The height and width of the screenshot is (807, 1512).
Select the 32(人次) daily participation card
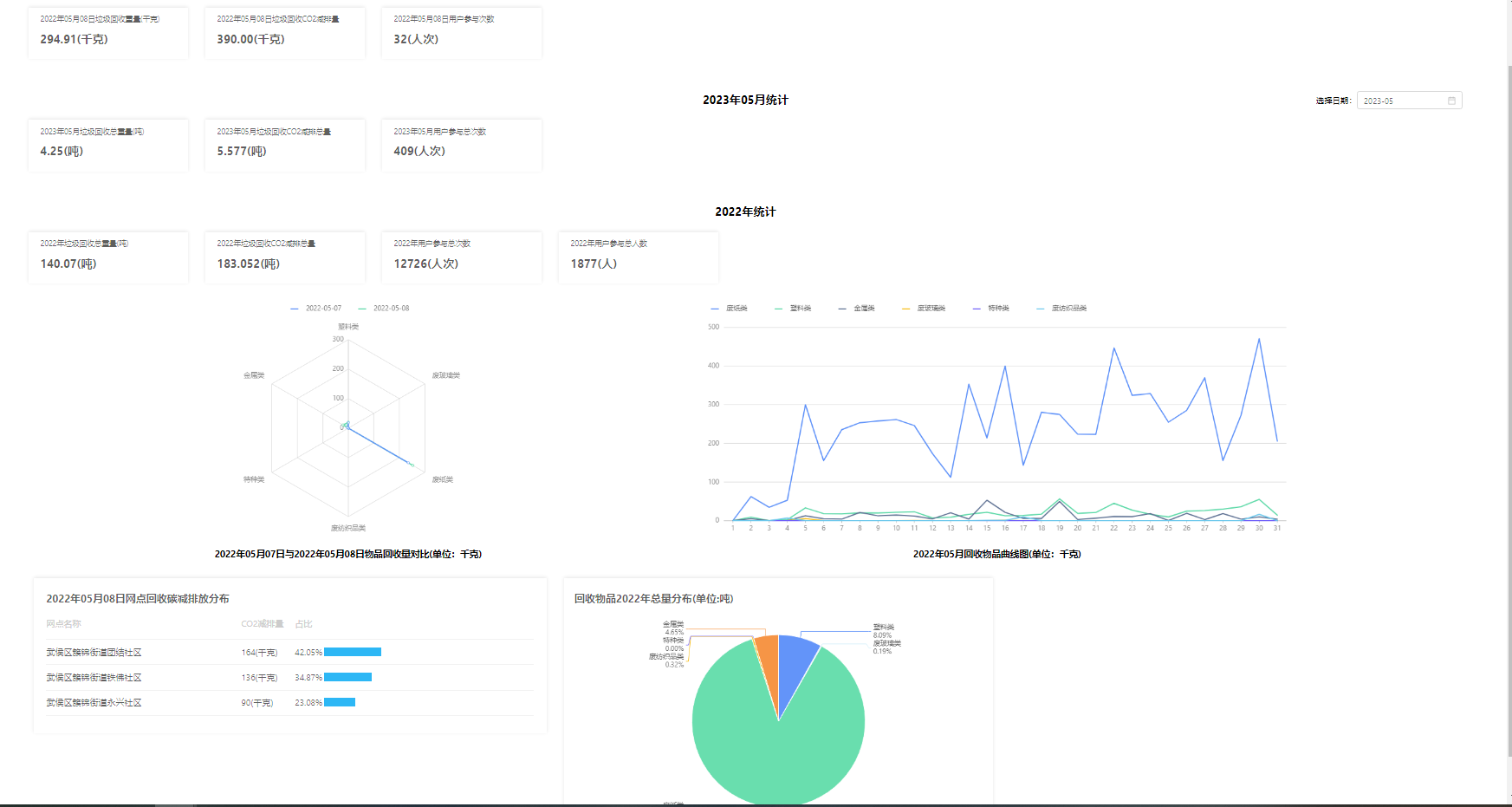click(462, 33)
